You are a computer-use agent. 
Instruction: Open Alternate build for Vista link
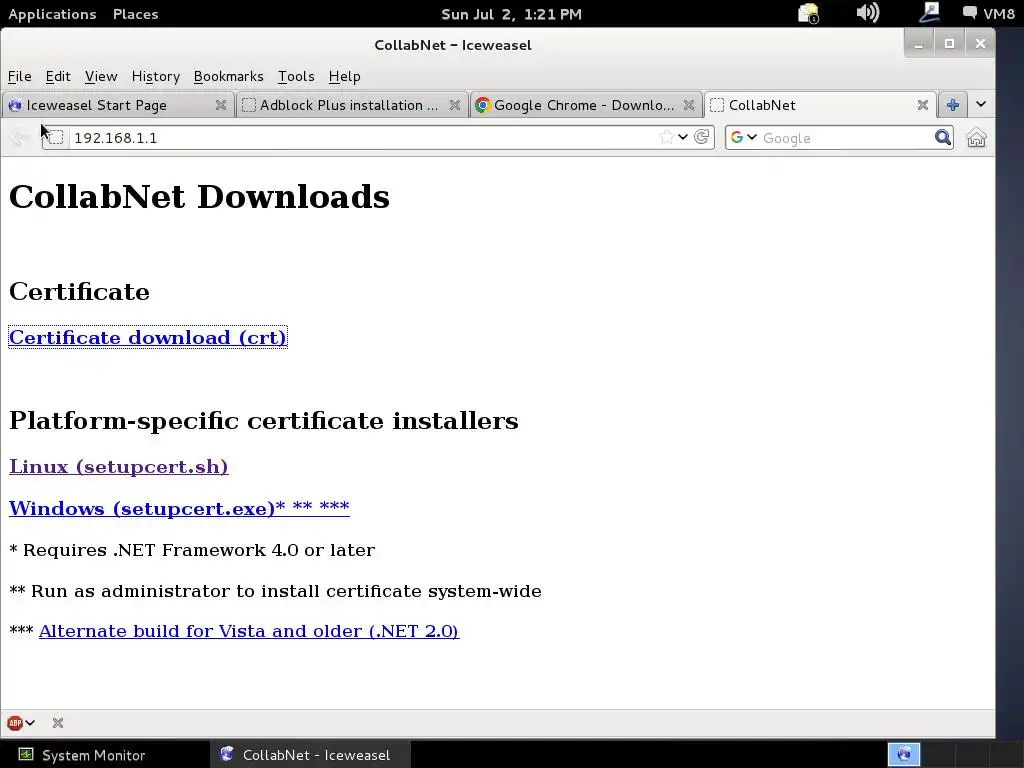(x=249, y=631)
